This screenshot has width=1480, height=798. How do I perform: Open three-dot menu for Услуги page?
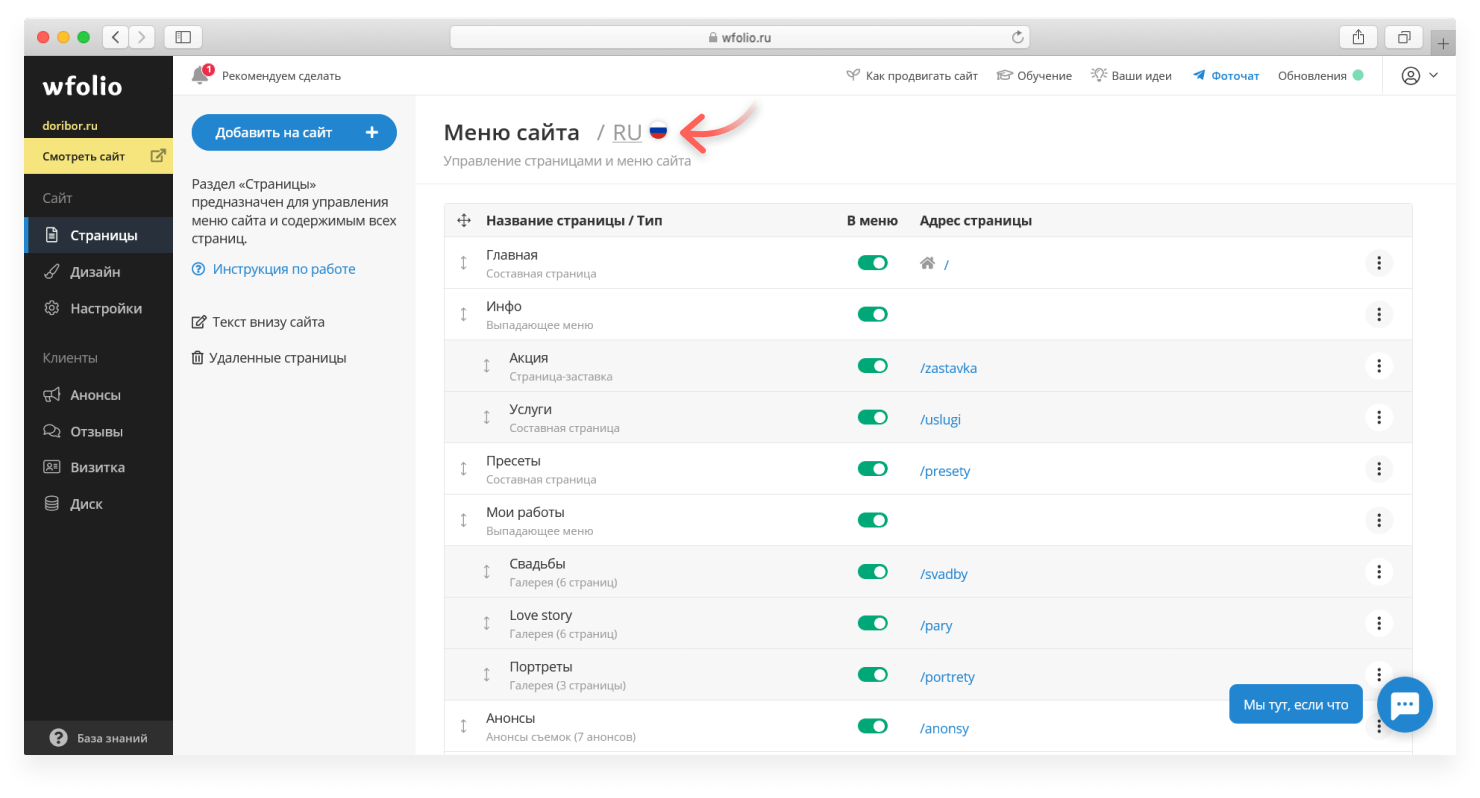pyautogui.click(x=1378, y=417)
